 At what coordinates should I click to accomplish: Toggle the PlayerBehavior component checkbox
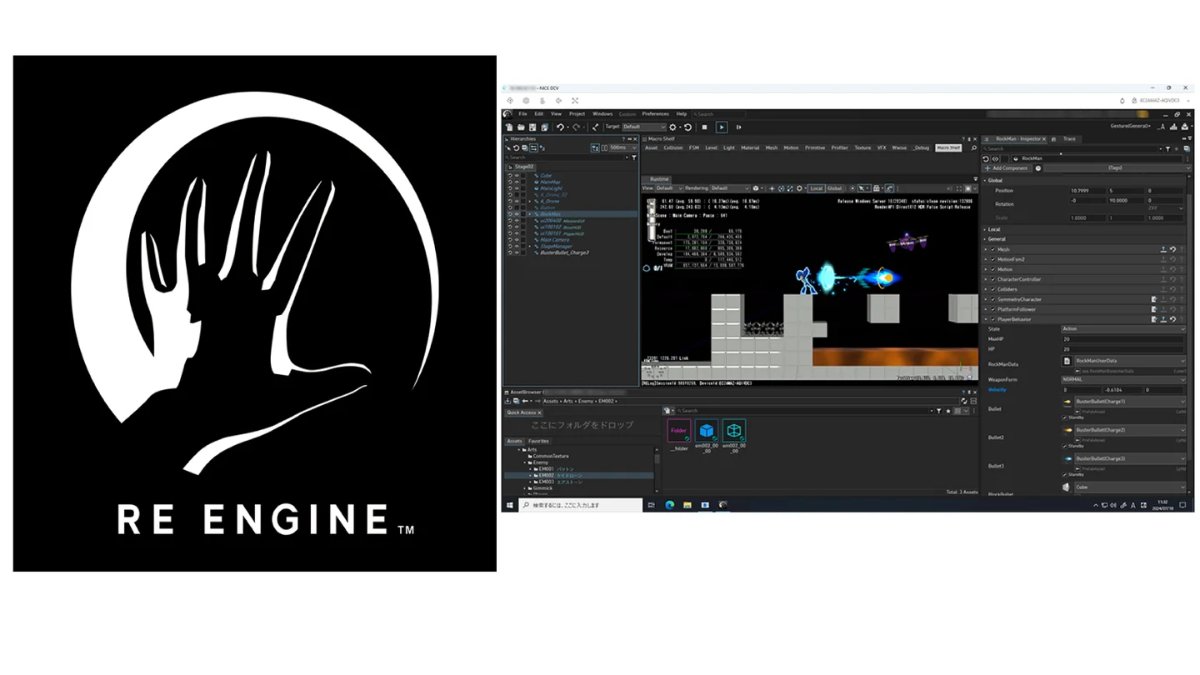tap(993, 319)
